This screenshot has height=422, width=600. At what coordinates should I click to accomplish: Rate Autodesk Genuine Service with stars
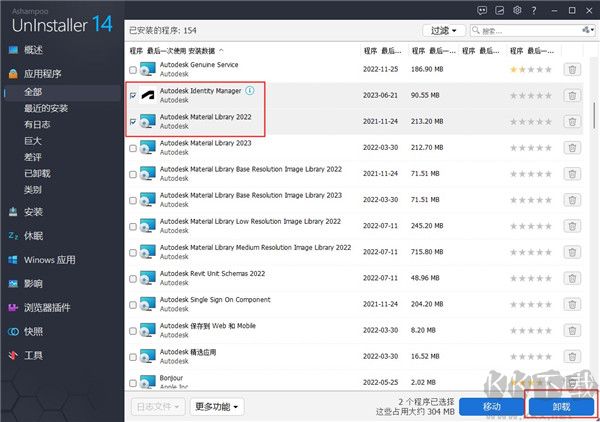(x=531, y=70)
